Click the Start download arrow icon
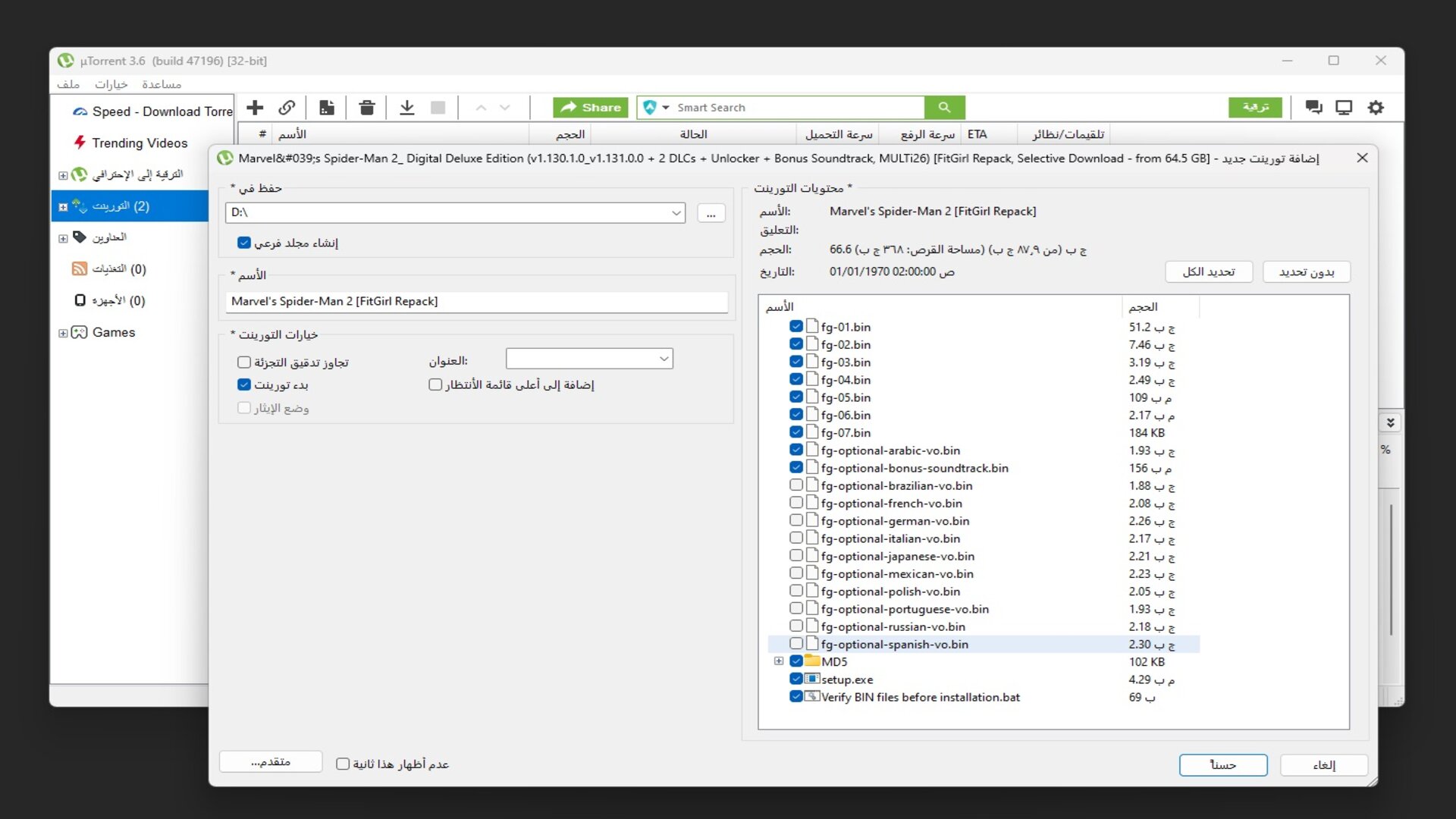 pyautogui.click(x=407, y=108)
